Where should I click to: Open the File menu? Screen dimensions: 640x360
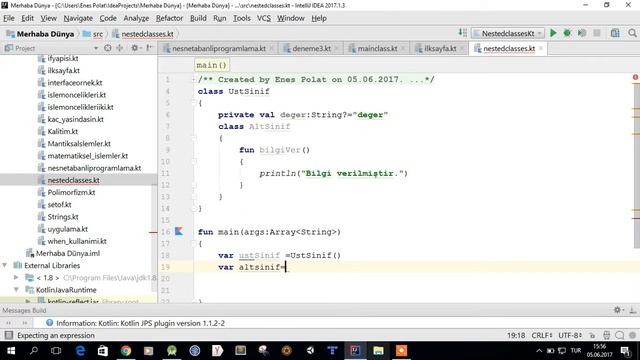pos(9,18)
